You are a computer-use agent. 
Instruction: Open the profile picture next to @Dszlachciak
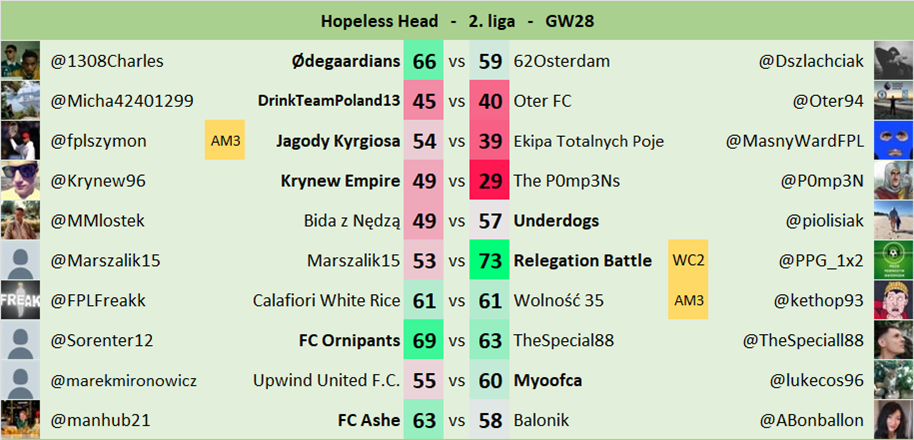[893, 61]
